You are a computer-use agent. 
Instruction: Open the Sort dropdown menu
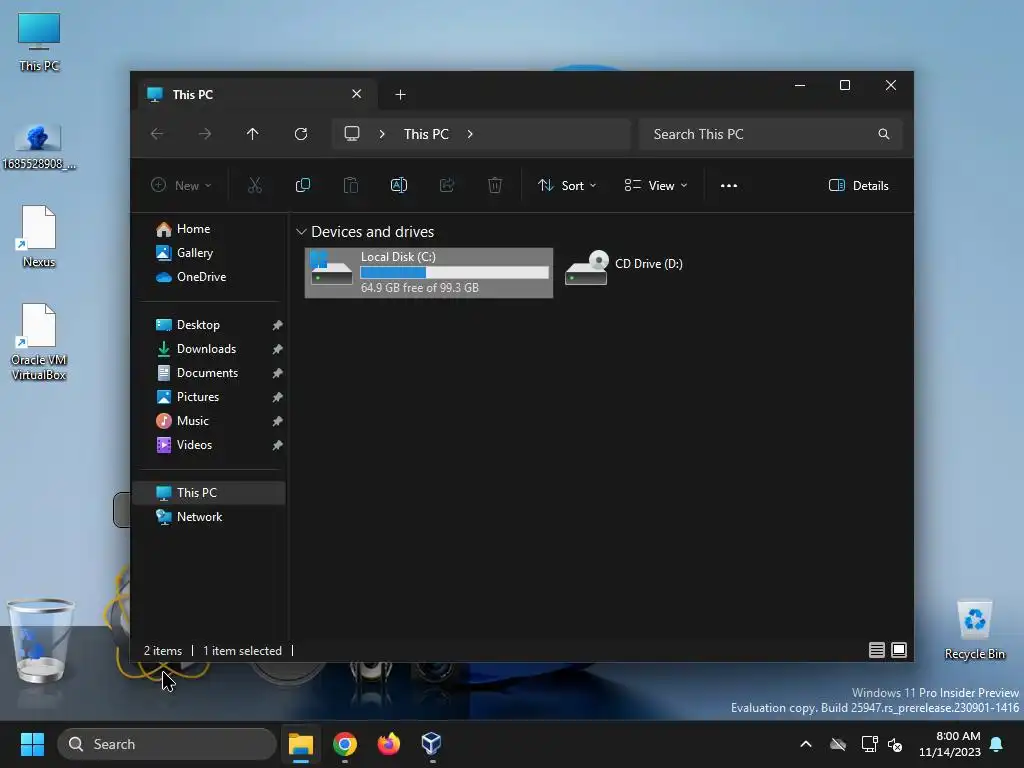coord(567,185)
